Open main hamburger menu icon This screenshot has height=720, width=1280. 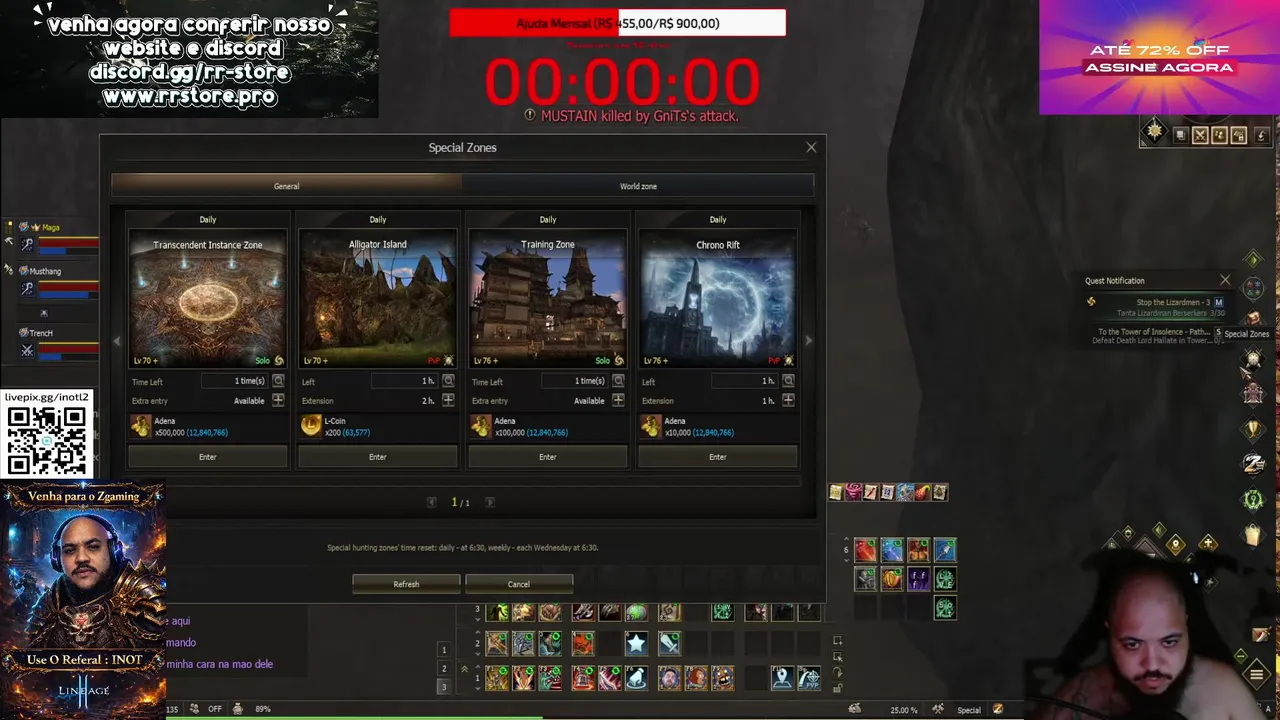coord(1257,674)
